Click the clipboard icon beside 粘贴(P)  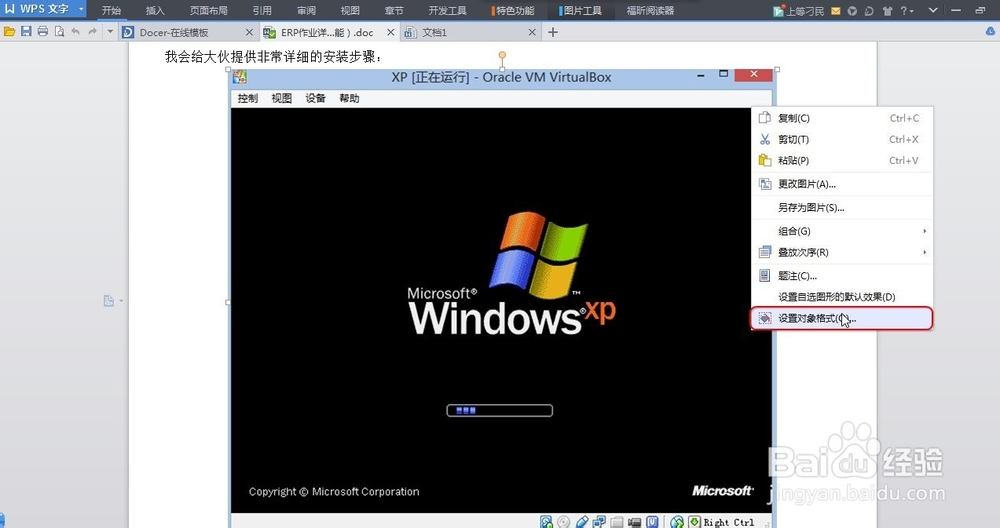[x=765, y=160]
